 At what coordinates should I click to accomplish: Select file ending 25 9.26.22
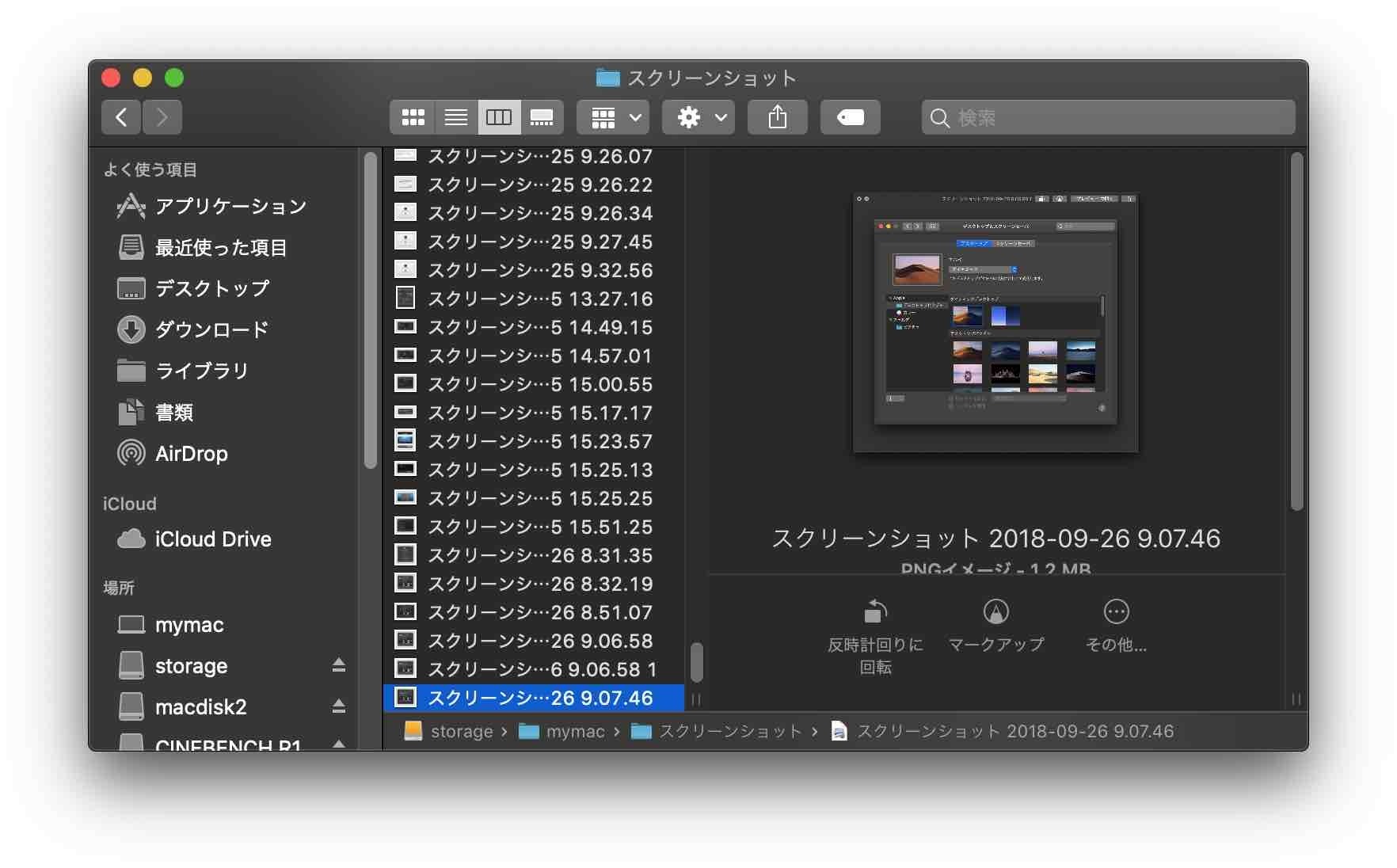click(534, 185)
